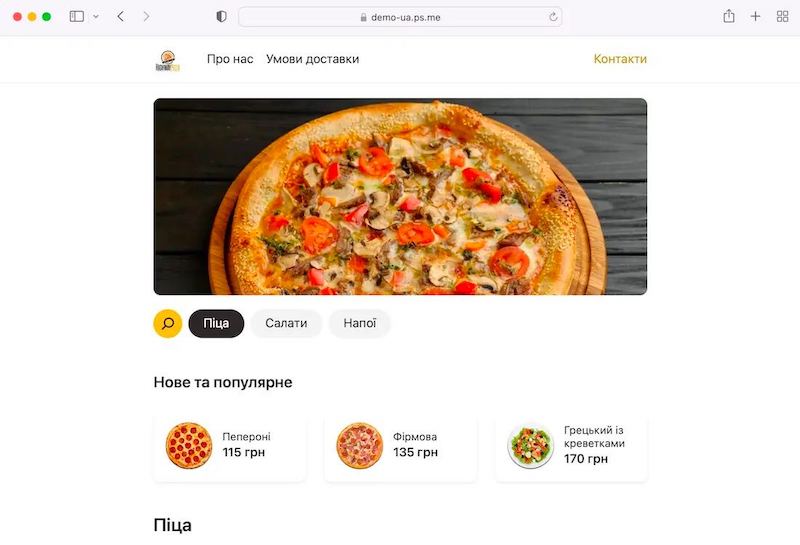Select the Піца category tab
Viewport: 800px width, 545px height.
point(216,324)
